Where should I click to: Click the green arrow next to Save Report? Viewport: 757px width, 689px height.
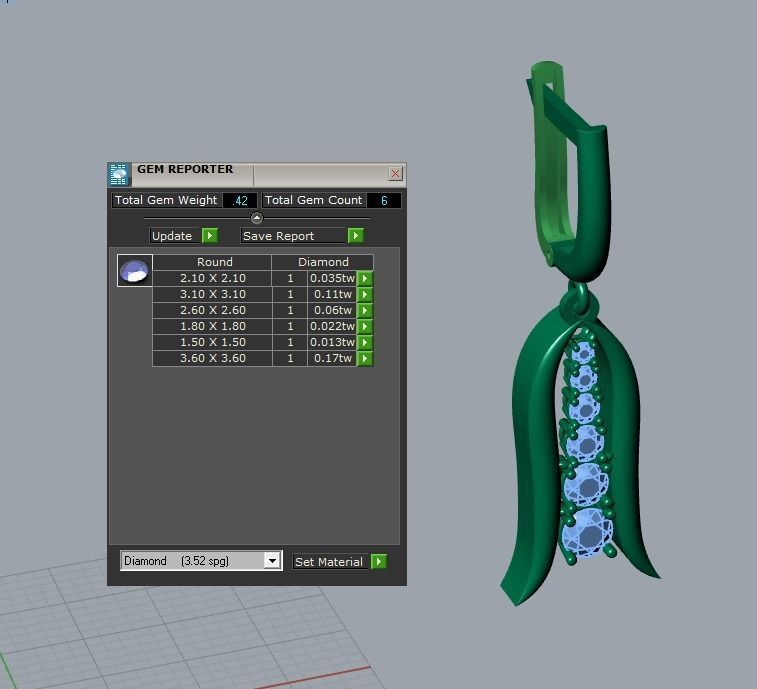(x=356, y=236)
